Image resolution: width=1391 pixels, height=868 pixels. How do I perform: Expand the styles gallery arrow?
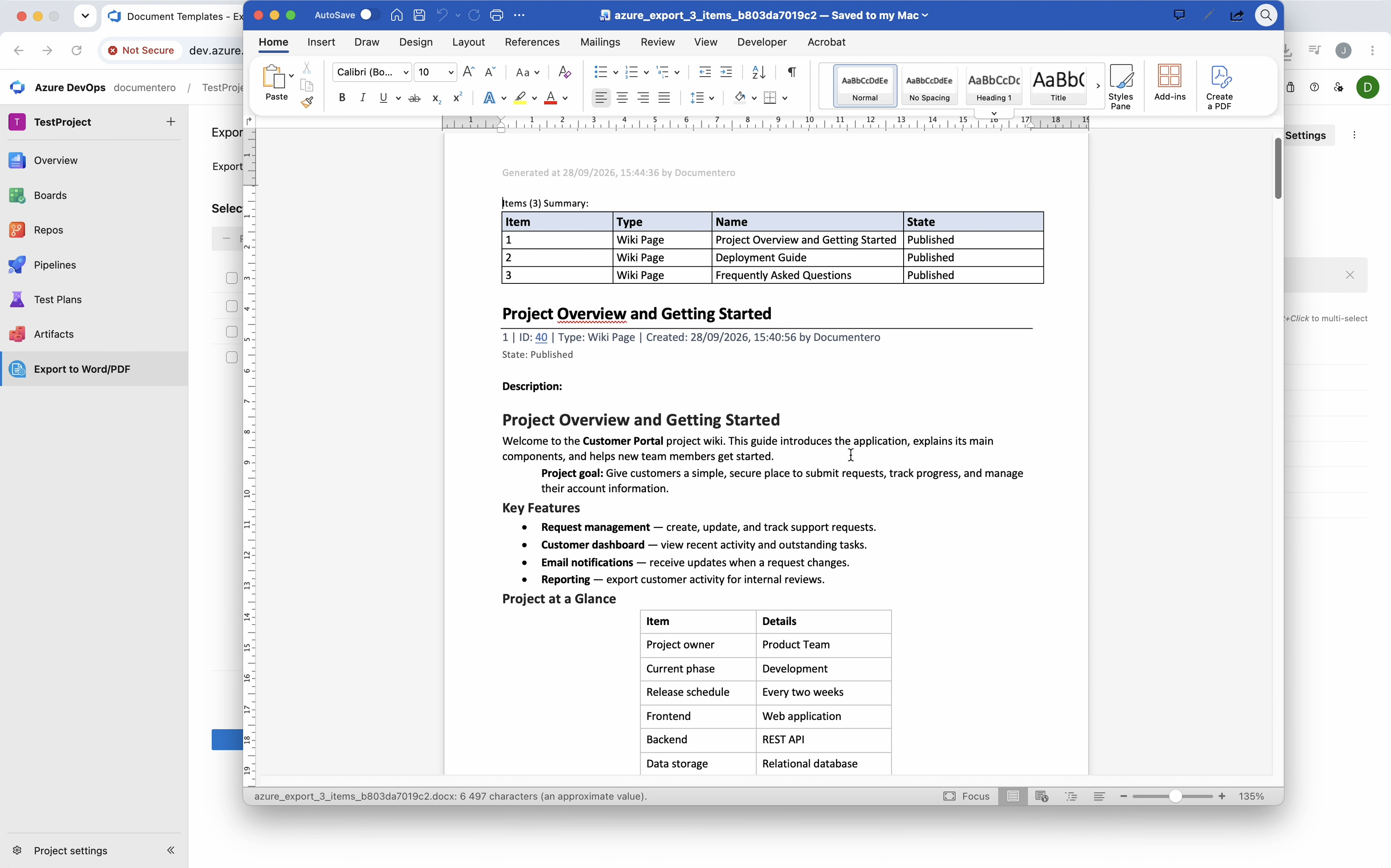tap(1098, 86)
